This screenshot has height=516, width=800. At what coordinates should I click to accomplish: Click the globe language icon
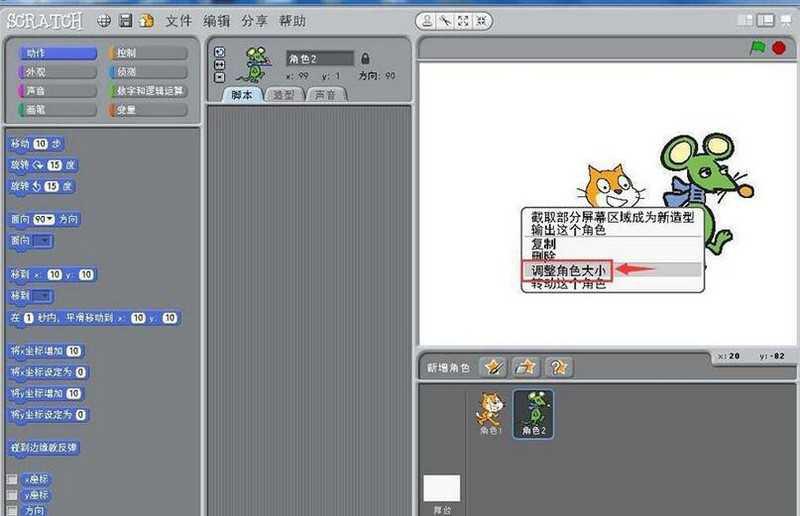coord(105,20)
